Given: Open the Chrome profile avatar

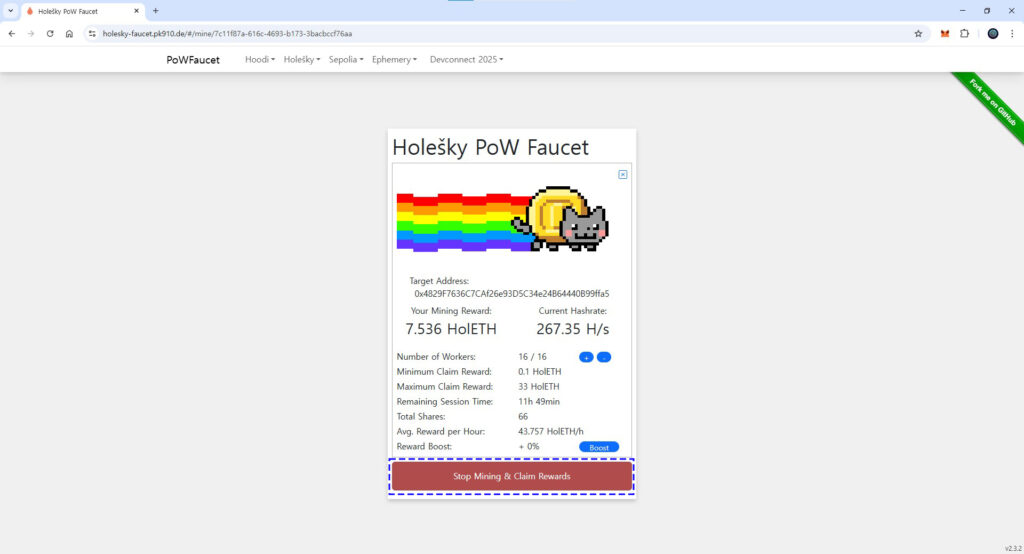Looking at the screenshot, I should (x=993, y=33).
